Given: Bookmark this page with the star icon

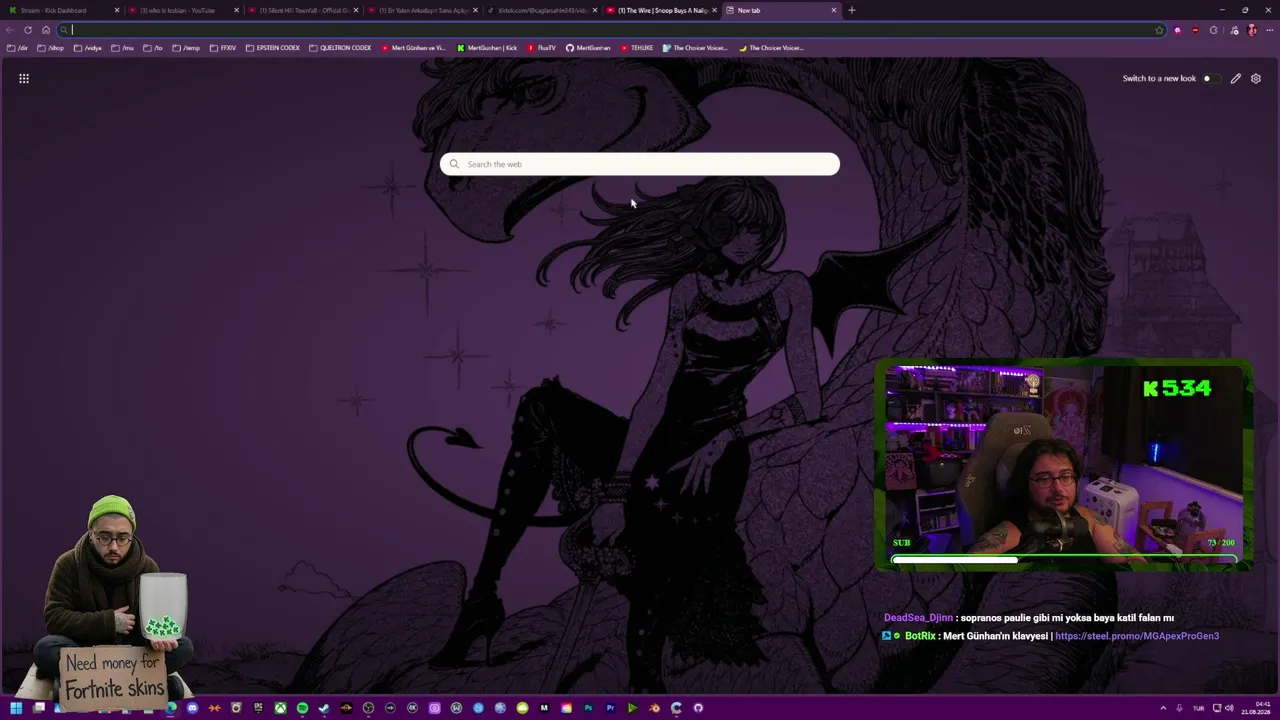Looking at the screenshot, I should (x=1159, y=30).
